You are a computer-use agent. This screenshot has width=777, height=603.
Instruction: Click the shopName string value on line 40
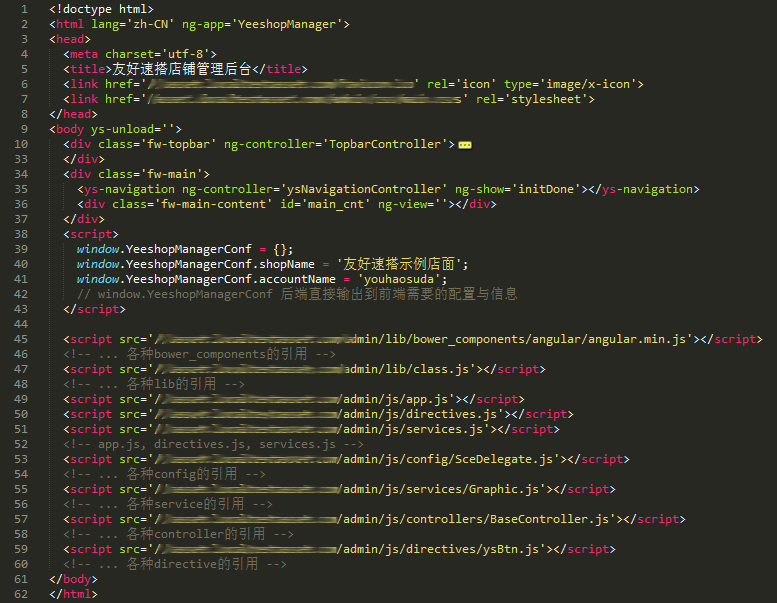pyautogui.click(x=400, y=264)
